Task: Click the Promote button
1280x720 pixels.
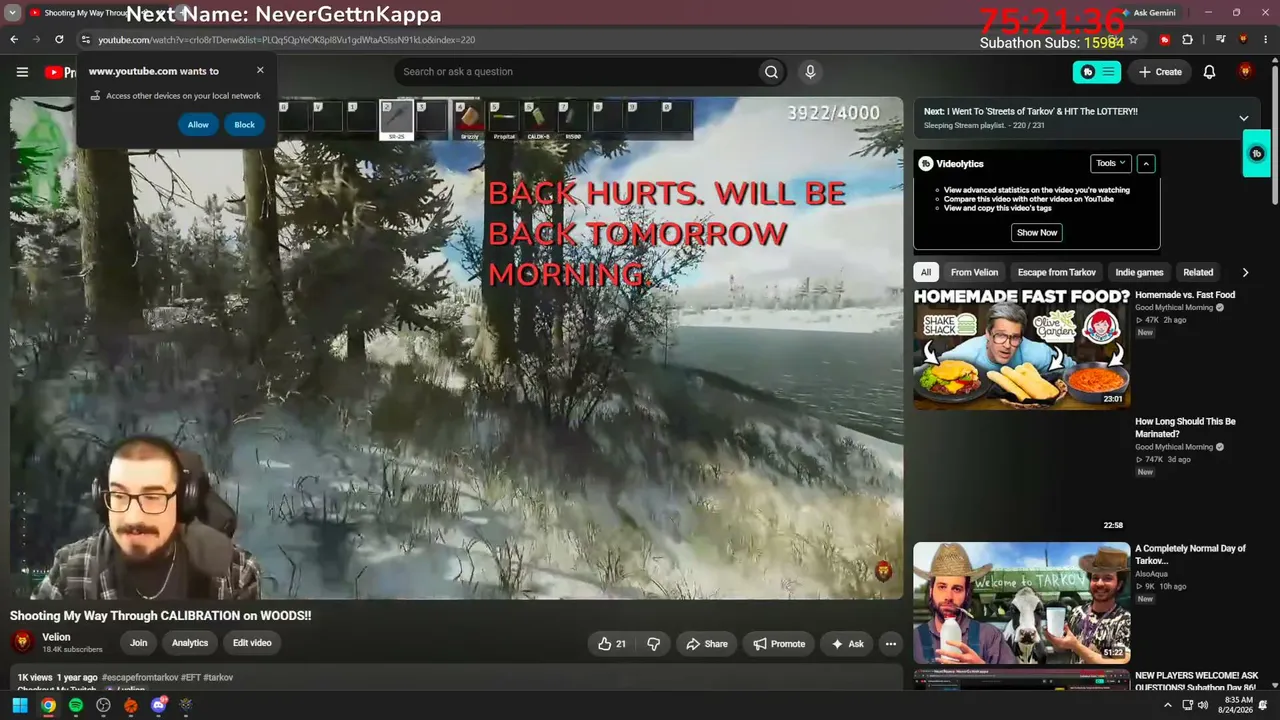Action: click(779, 644)
